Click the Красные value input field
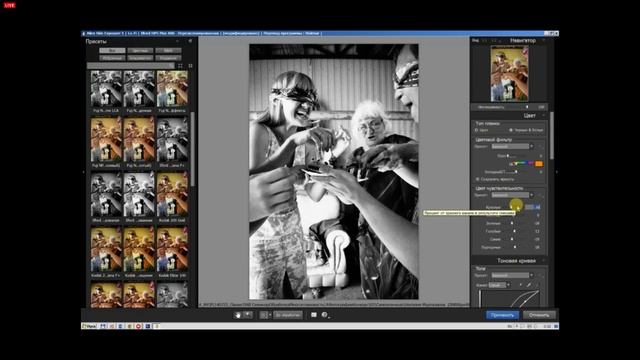 pyautogui.click(x=533, y=207)
